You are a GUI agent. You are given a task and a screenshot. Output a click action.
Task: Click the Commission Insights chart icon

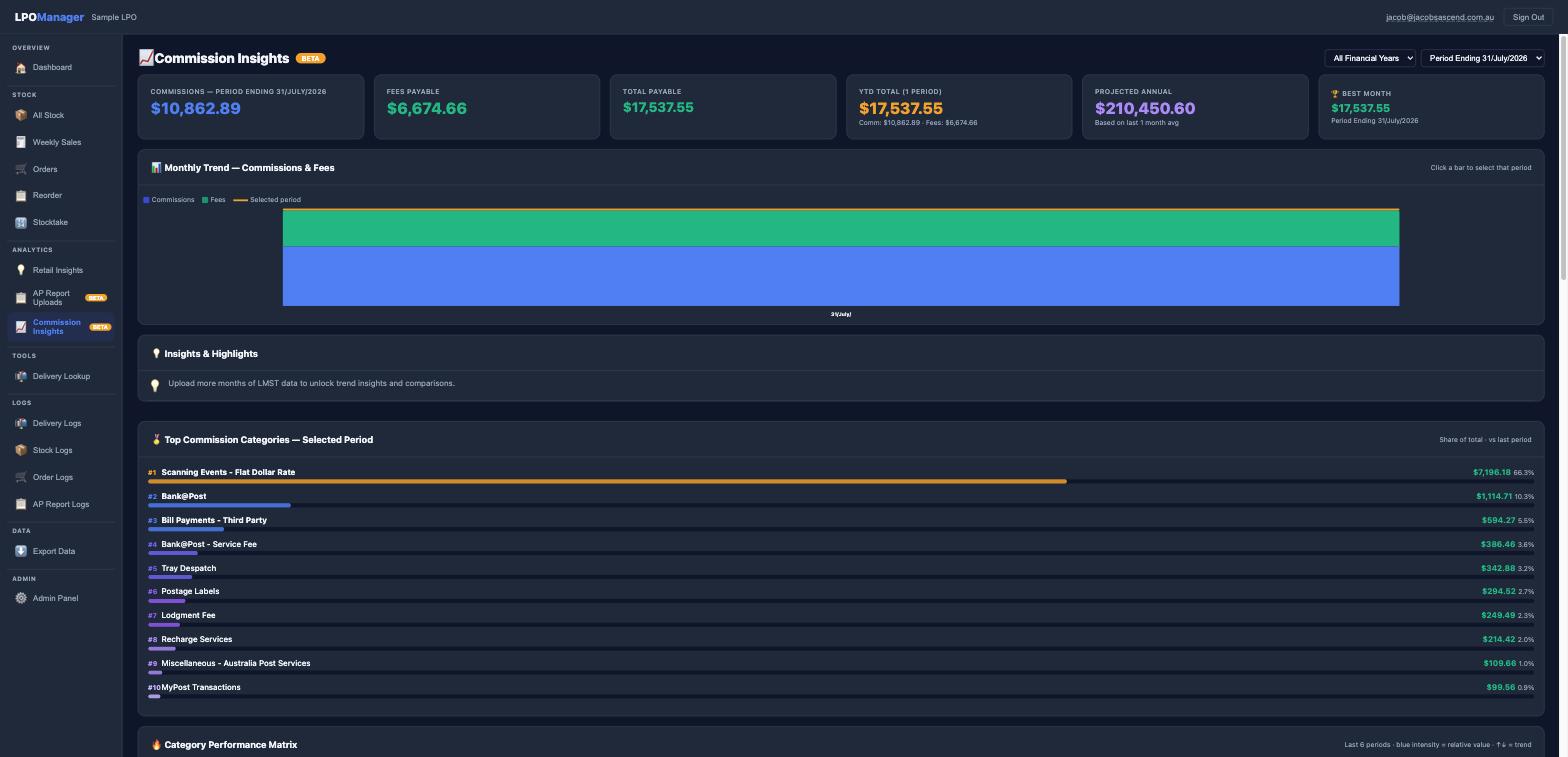pyautogui.click(x=21, y=327)
